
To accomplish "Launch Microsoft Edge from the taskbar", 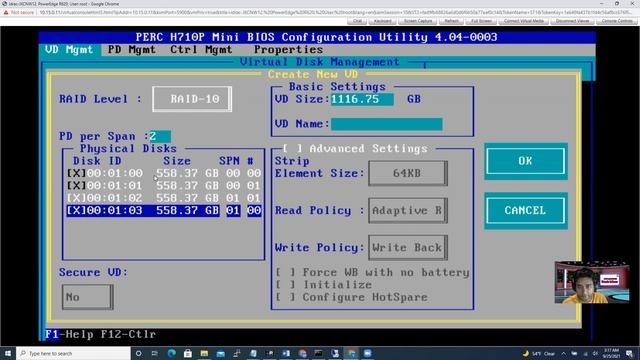I will pos(171,353).
